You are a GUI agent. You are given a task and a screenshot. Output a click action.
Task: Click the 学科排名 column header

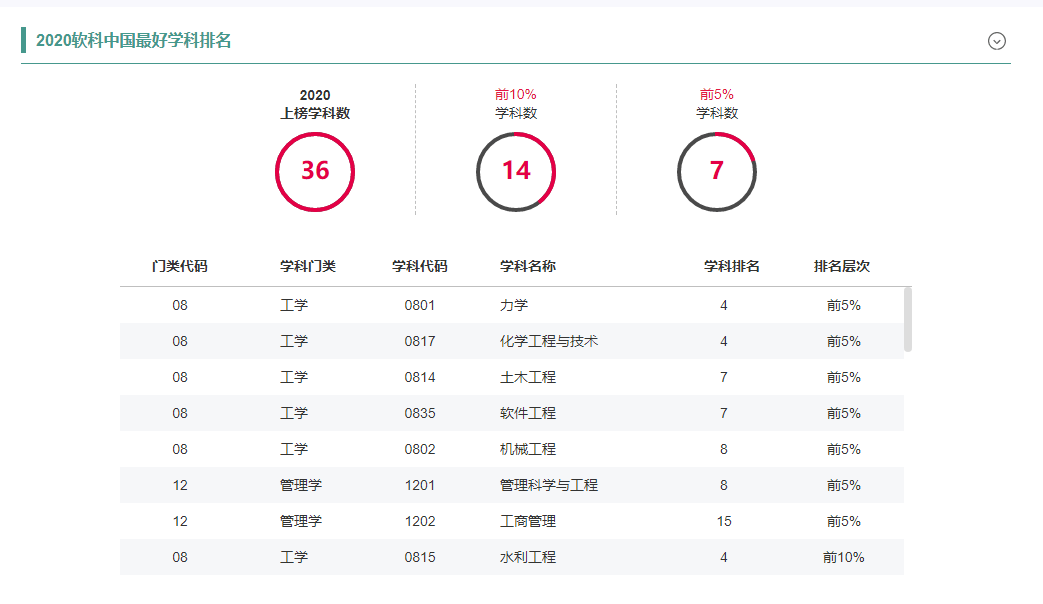[x=731, y=267]
